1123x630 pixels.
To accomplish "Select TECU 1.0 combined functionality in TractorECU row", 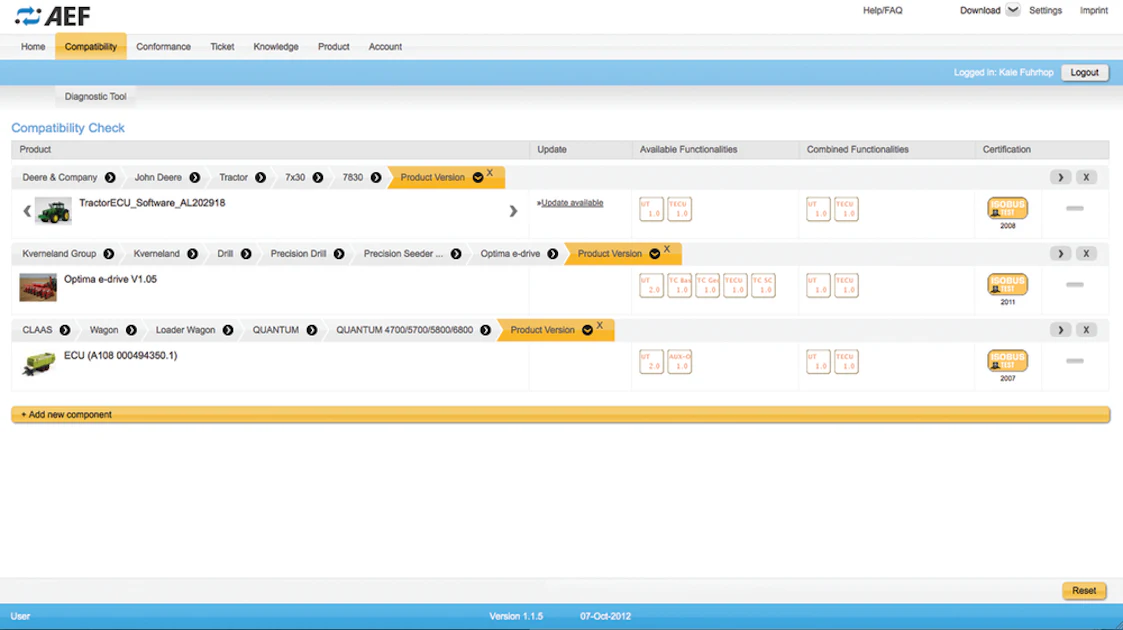I will click(x=846, y=209).
